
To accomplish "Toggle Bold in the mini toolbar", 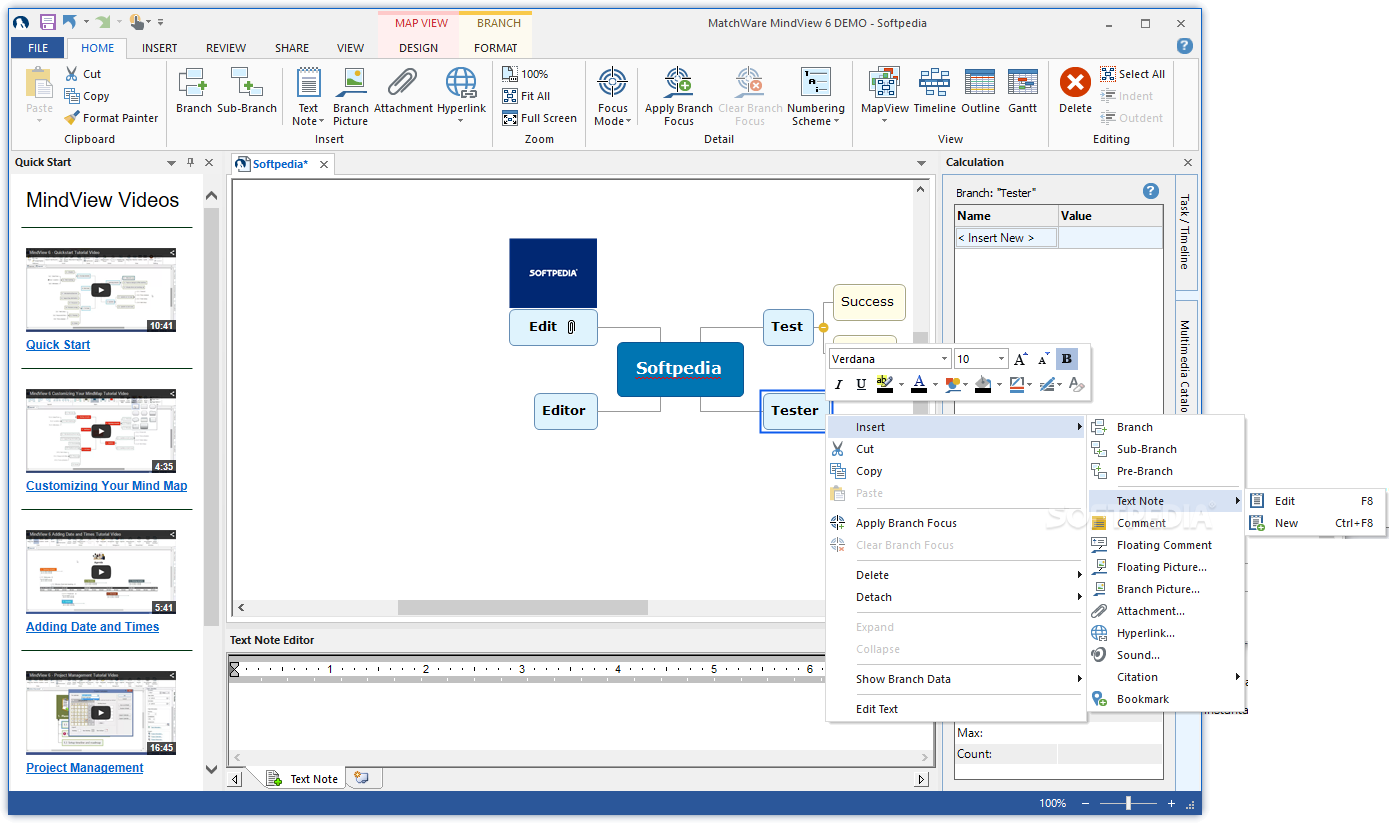I will pos(1066,359).
